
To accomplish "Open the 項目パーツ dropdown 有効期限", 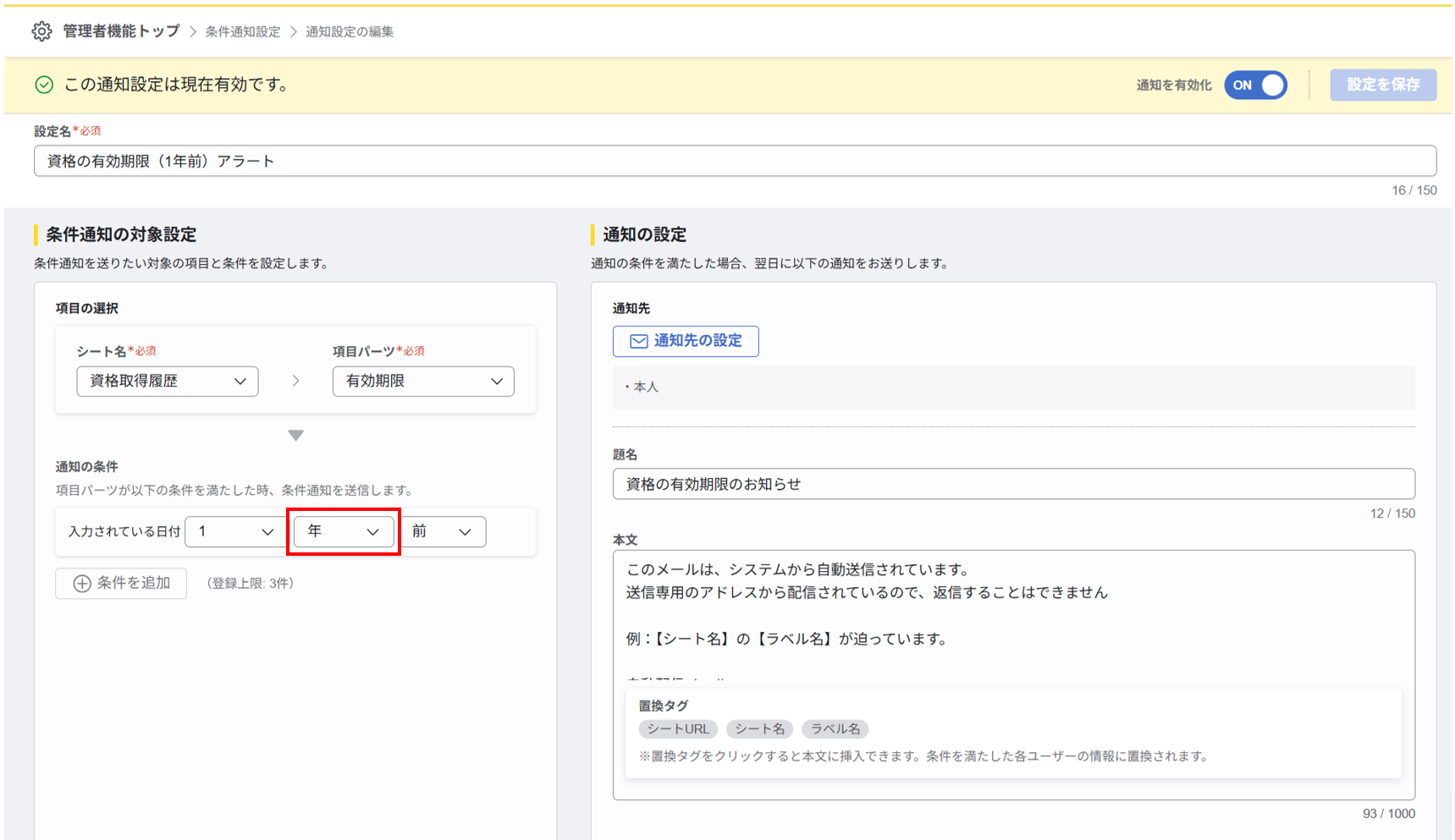I will point(423,382).
